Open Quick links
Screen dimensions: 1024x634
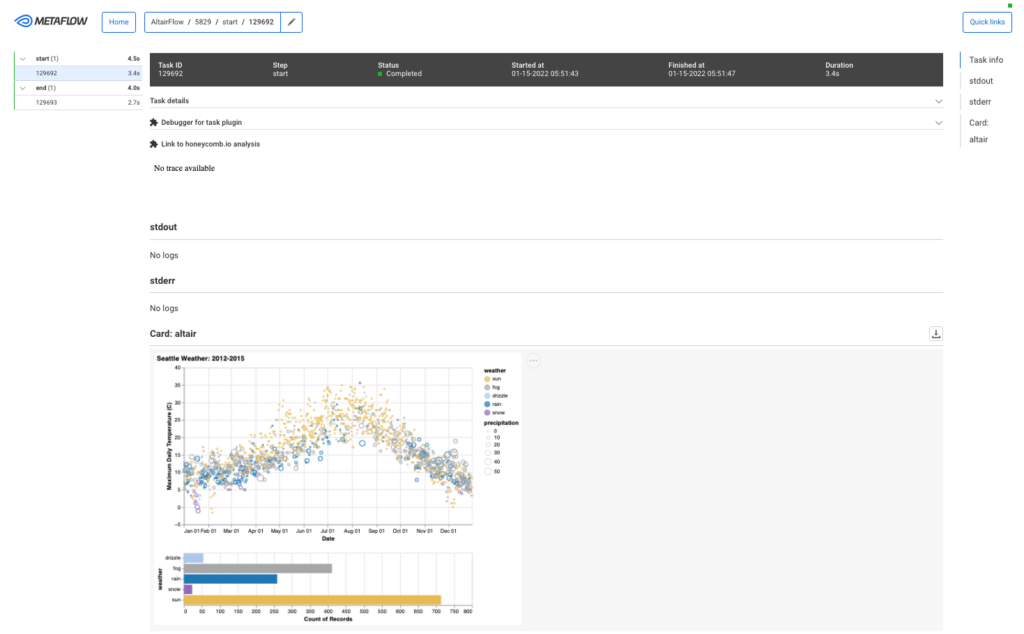click(x=987, y=22)
